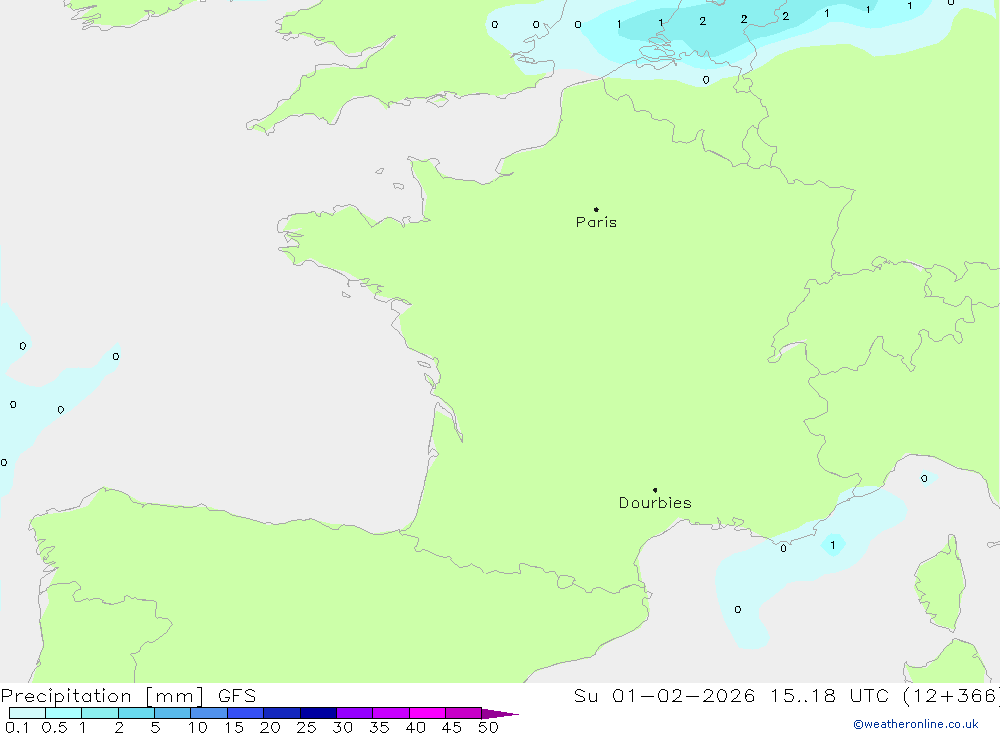Pick the 35–40 mm violet legend swatch
1000x733 pixels.
[391, 713]
